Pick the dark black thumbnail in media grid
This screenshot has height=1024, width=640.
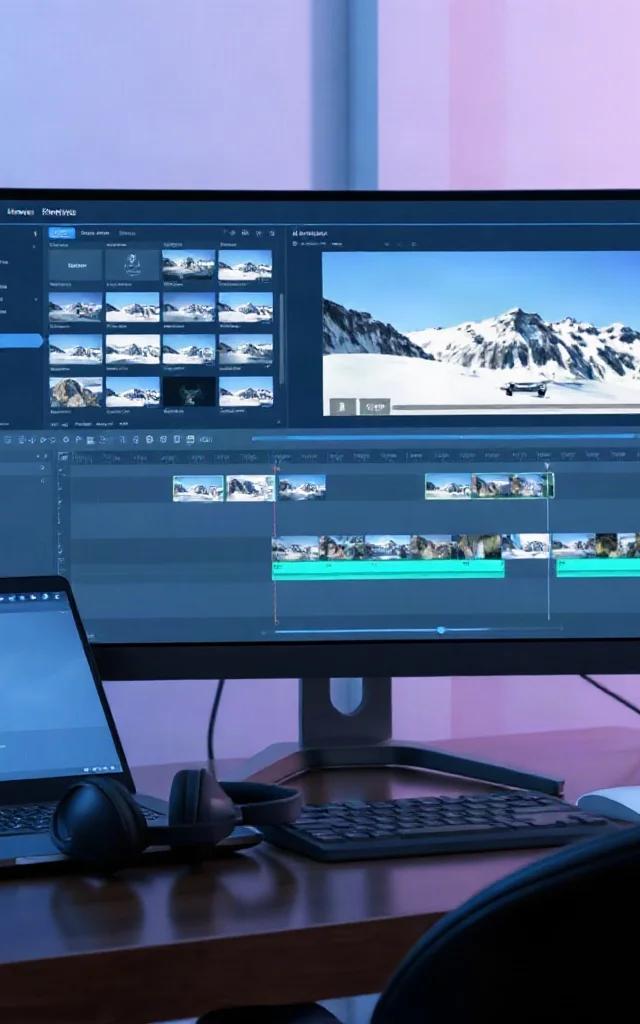click(189, 392)
